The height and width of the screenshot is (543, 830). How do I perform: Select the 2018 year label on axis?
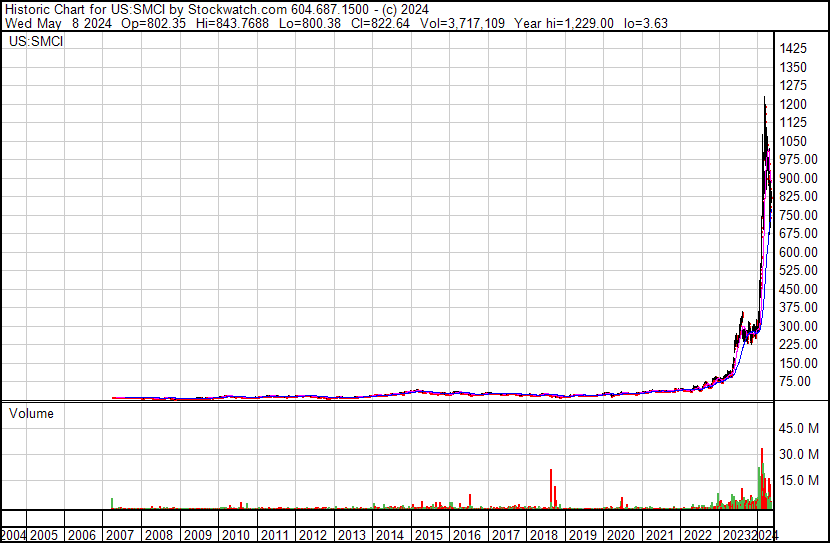[x=544, y=535]
